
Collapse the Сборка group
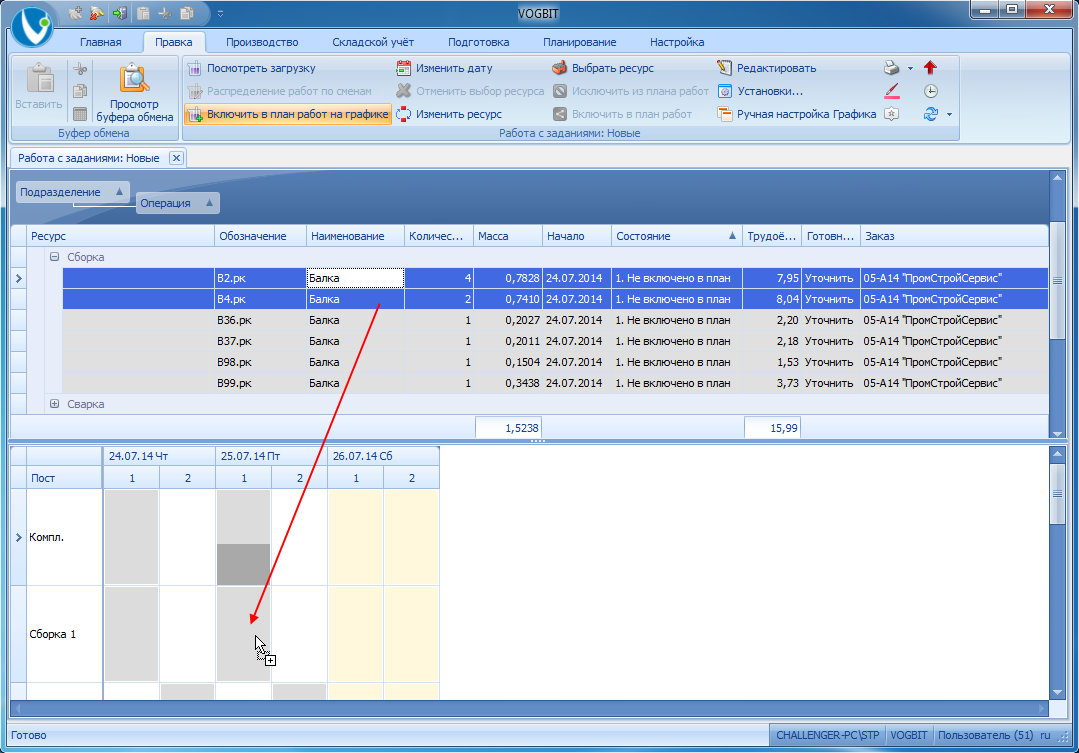tap(54, 257)
